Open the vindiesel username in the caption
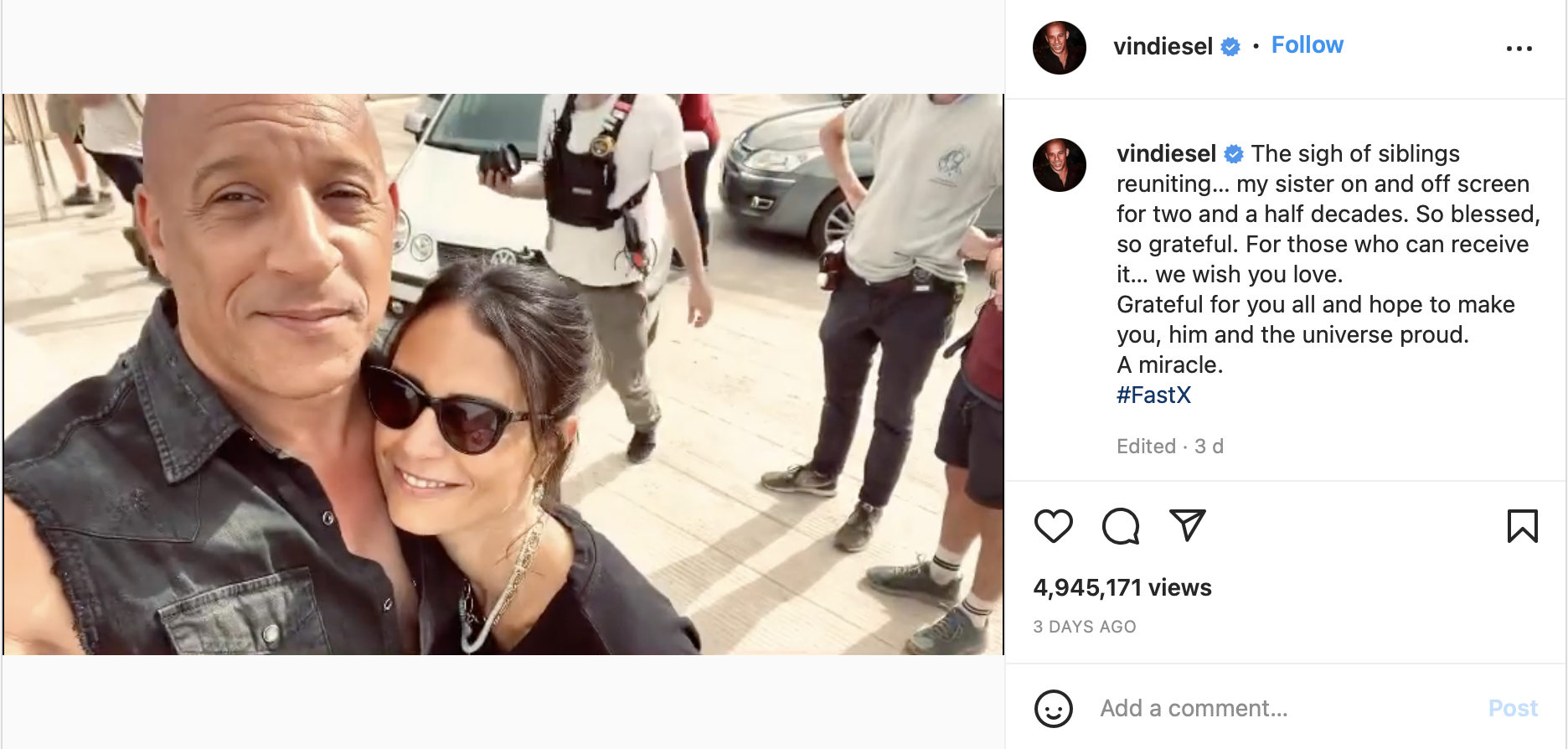 point(1166,154)
